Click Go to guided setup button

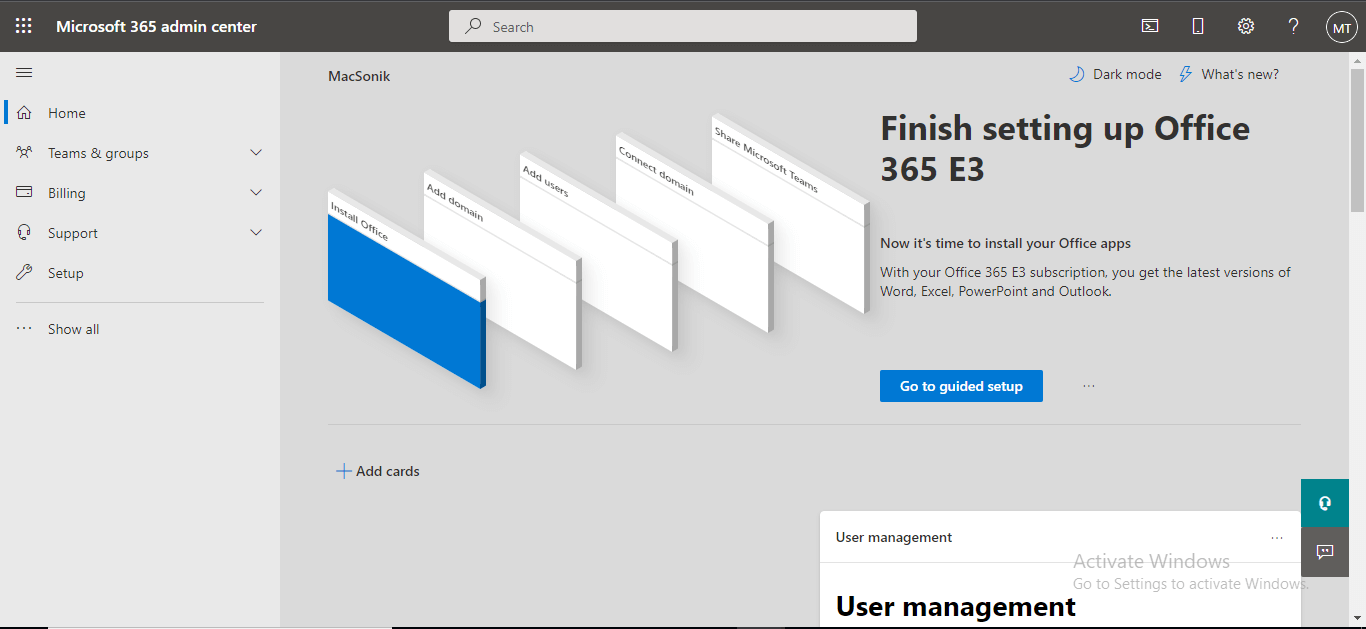961,386
